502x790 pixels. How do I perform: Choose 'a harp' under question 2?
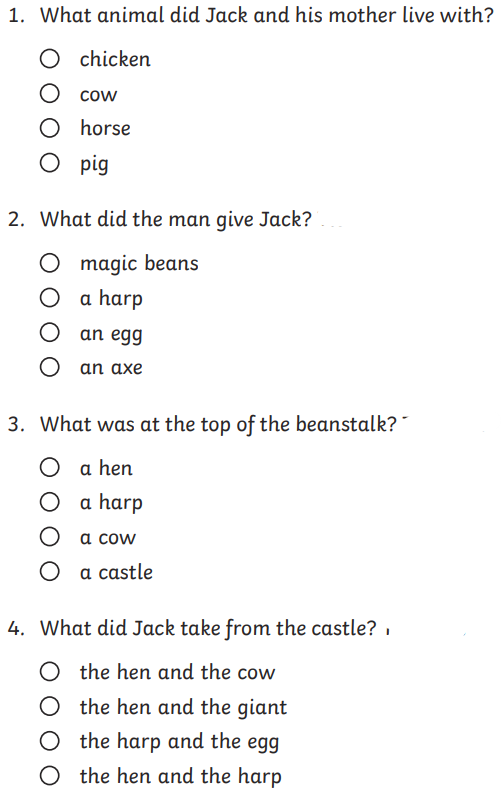coord(50,298)
